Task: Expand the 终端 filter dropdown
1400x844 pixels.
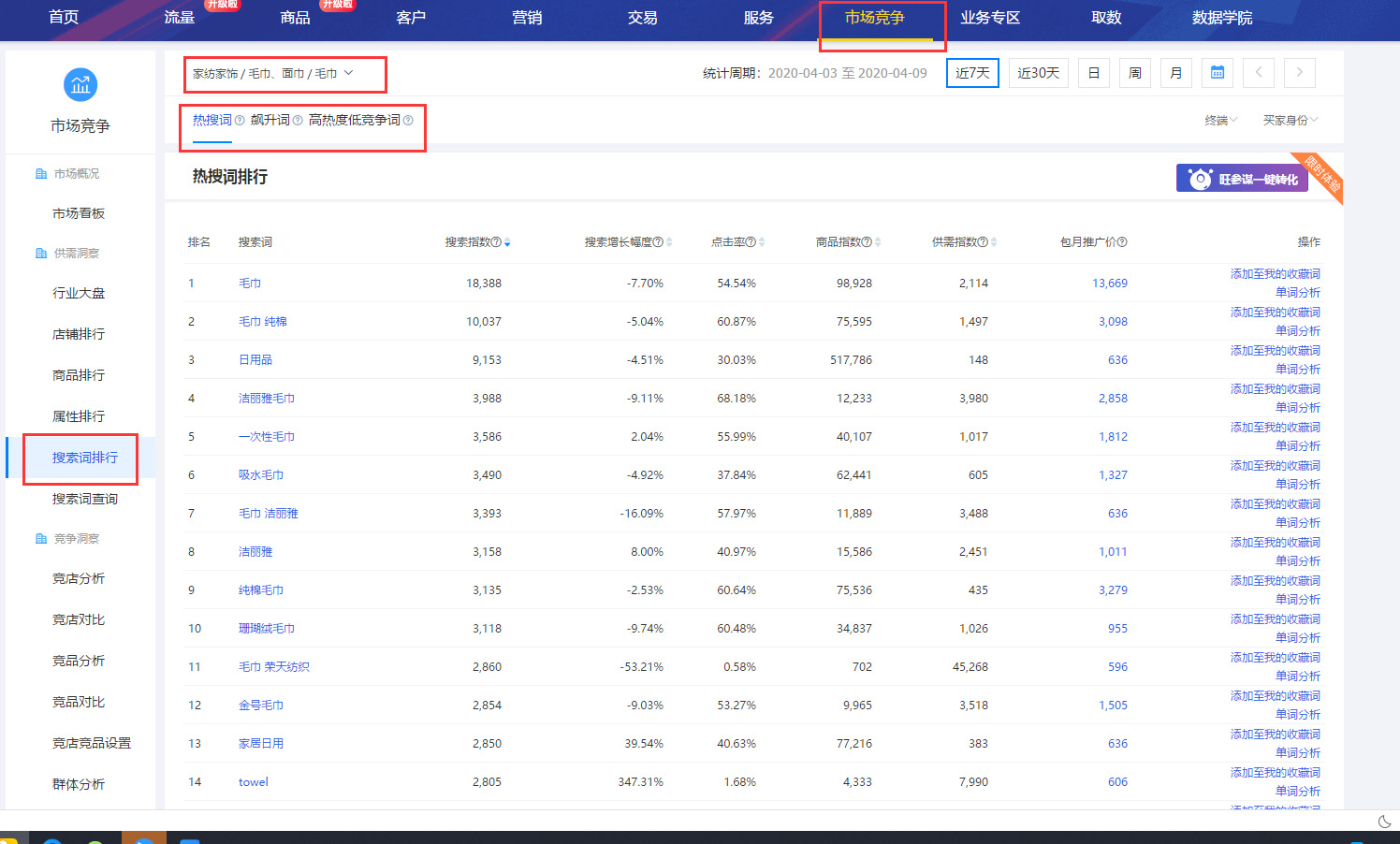Action: 1221,121
